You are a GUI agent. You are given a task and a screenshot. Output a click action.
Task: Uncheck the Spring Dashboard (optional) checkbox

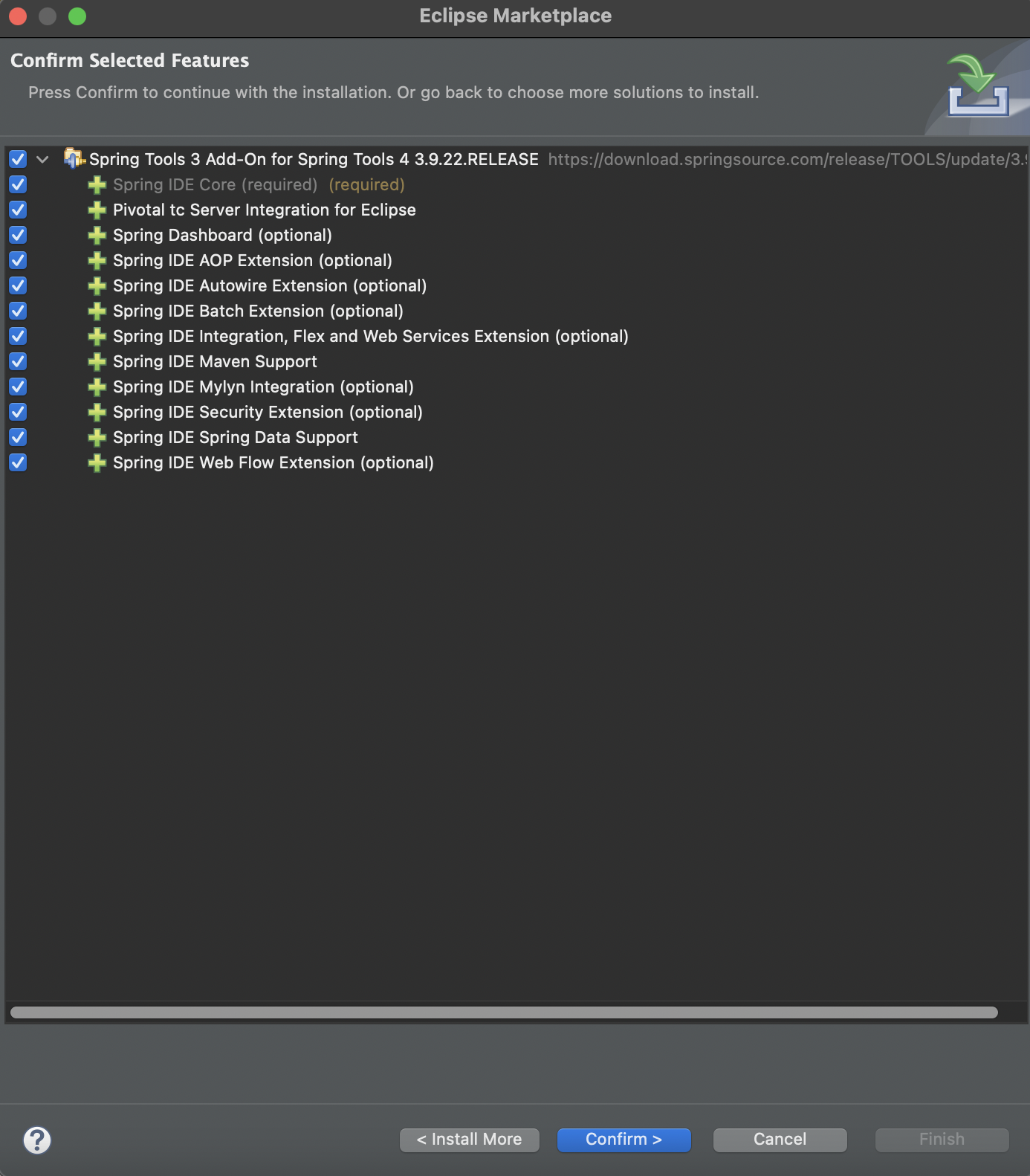[x=18, y=235]
